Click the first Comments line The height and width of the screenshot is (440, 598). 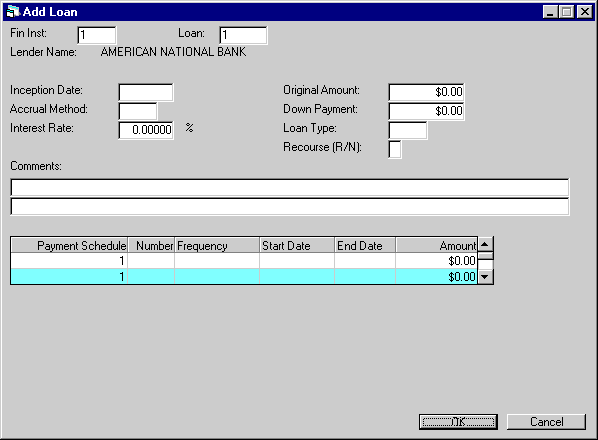[290, 188]
